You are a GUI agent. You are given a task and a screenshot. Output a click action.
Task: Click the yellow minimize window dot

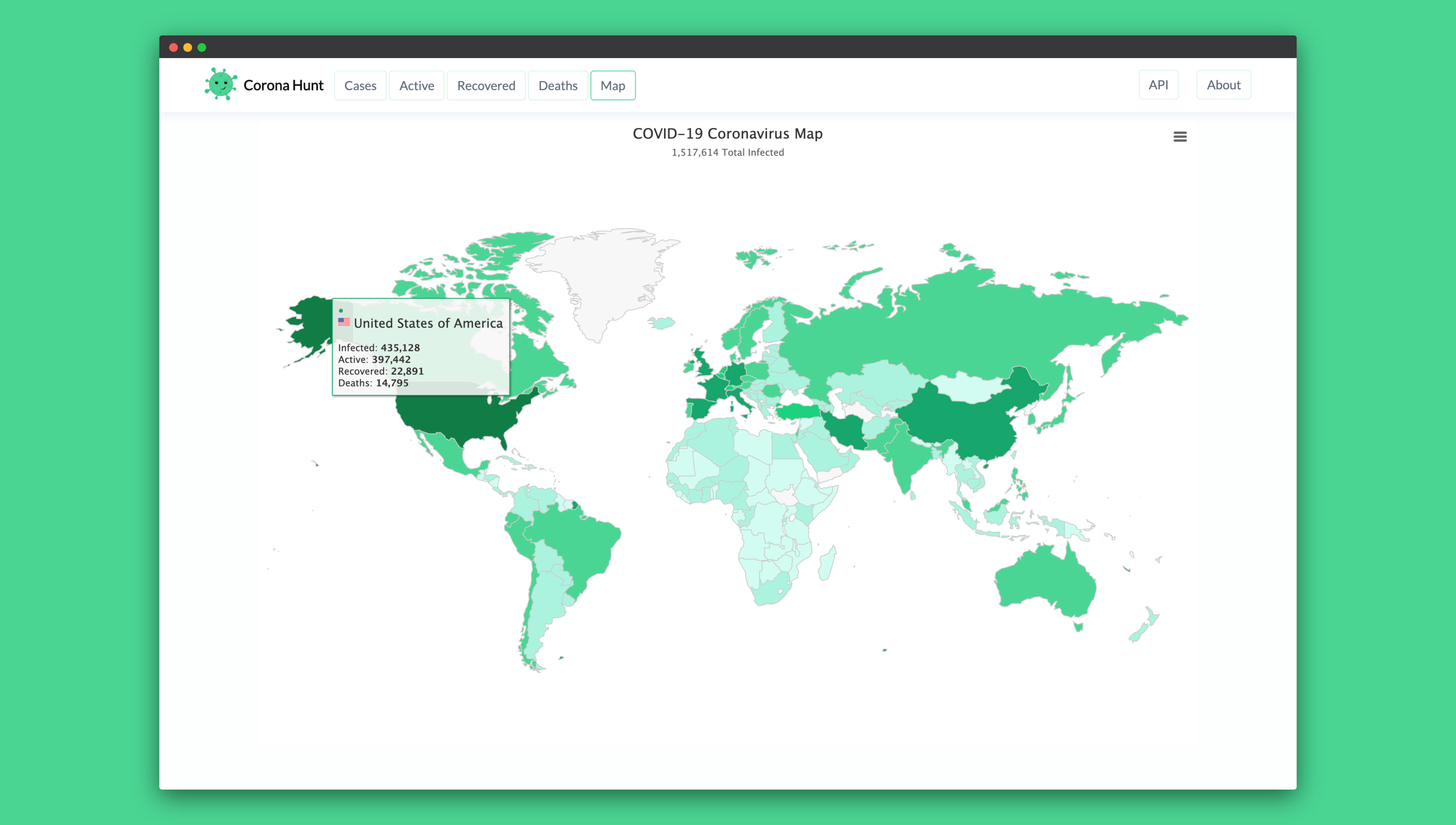[187, 47]
